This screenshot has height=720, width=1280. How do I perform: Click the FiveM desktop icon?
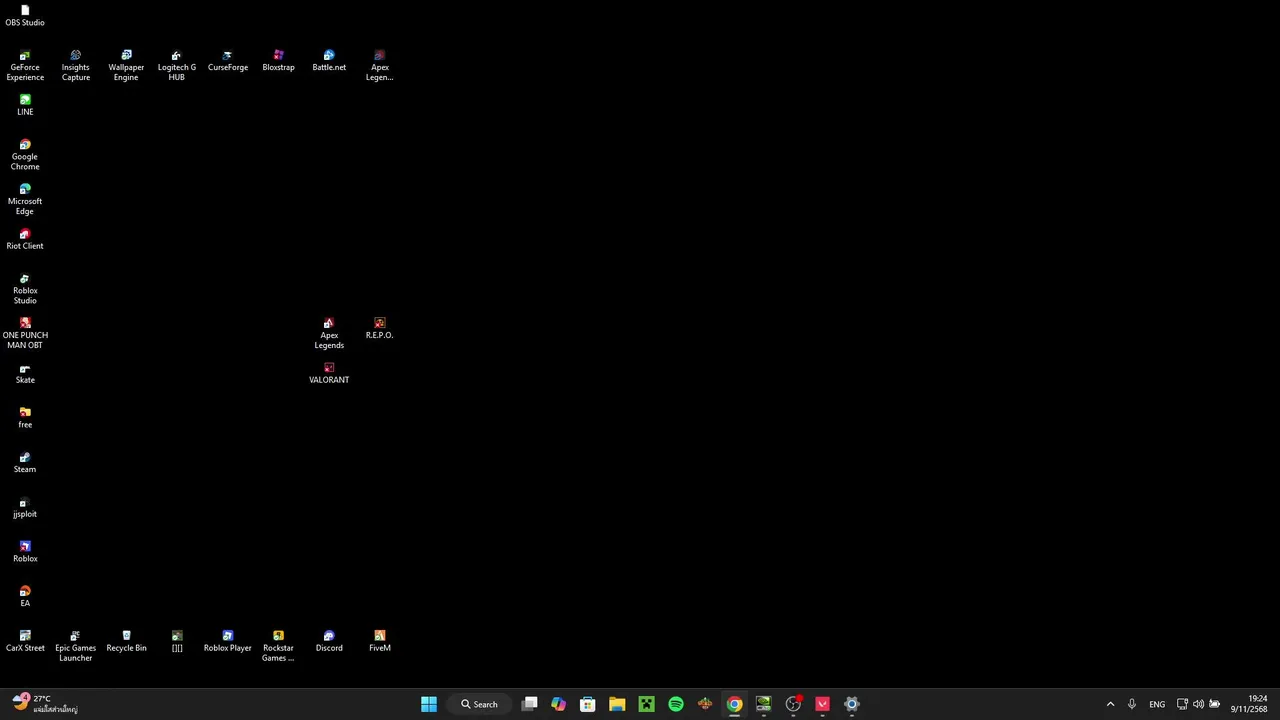[379, 641]
